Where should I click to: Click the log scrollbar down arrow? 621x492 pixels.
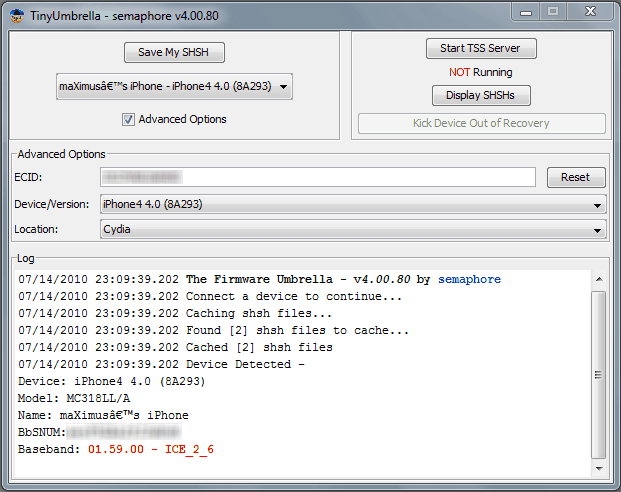point(599,469)
